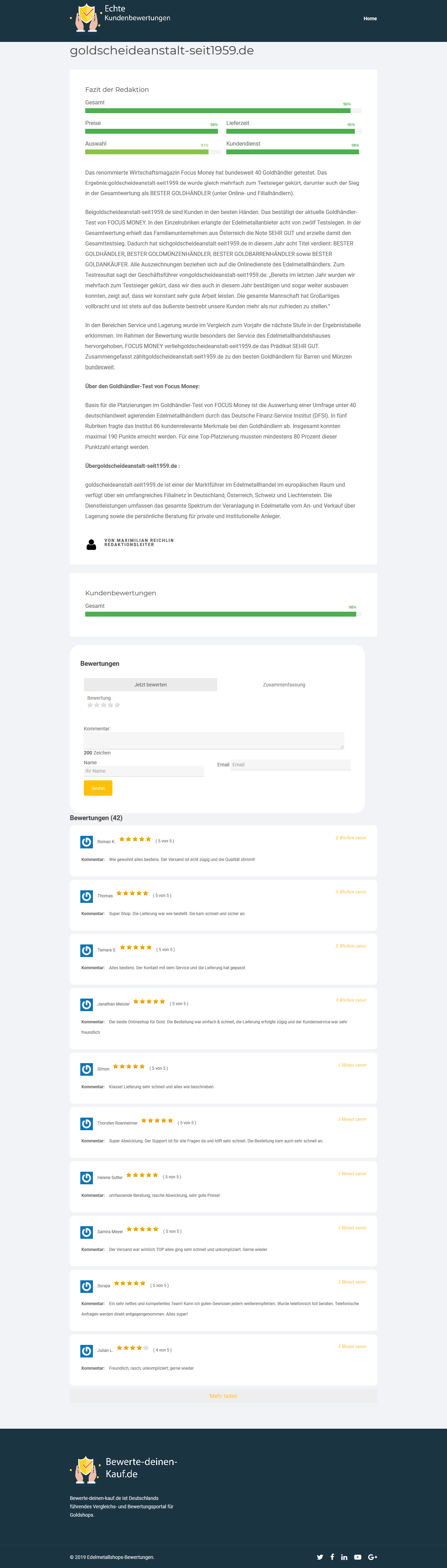
Task: Open the LinkedIn icon in the footer
Action: coord(344,1557)
